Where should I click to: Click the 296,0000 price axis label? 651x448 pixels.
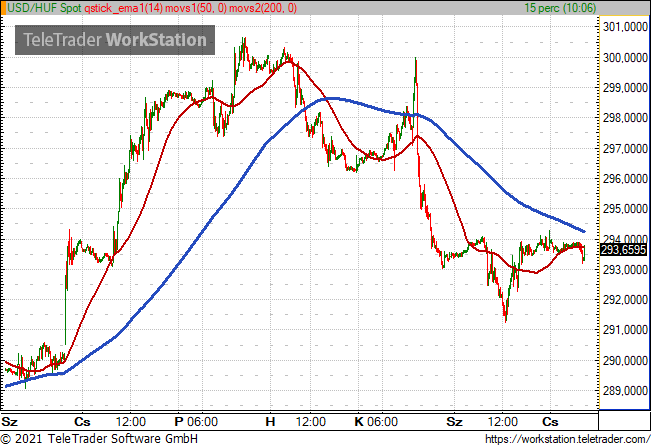(x=625, y=179)
